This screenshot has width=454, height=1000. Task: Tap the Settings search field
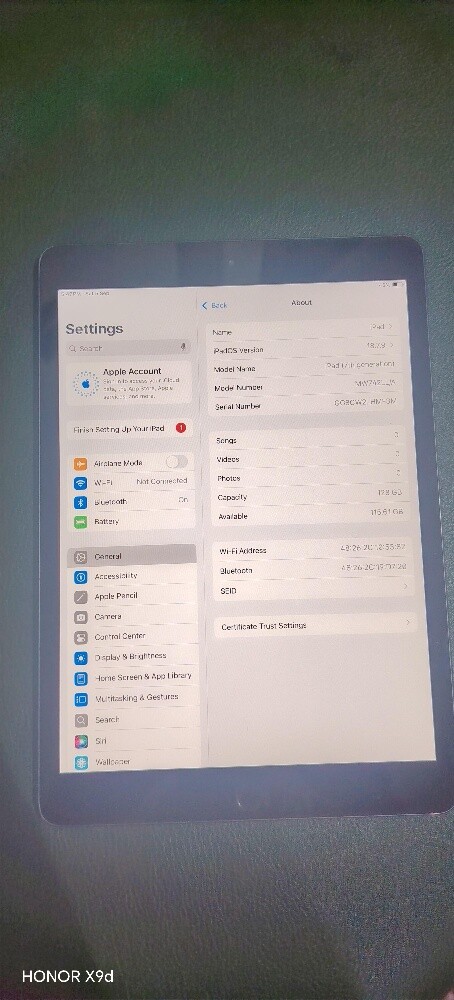click(x=128, y=348)
